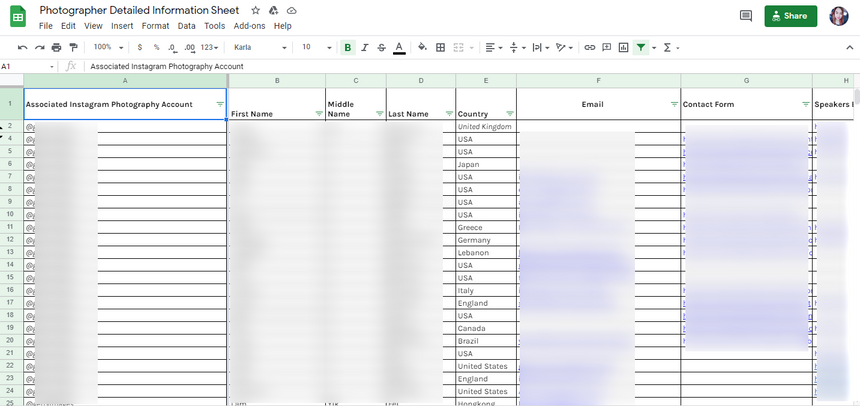Toggle strikethrough formatting
This screenshot has width=860, height=406.
pyautogui.click(x=382, y=47)
